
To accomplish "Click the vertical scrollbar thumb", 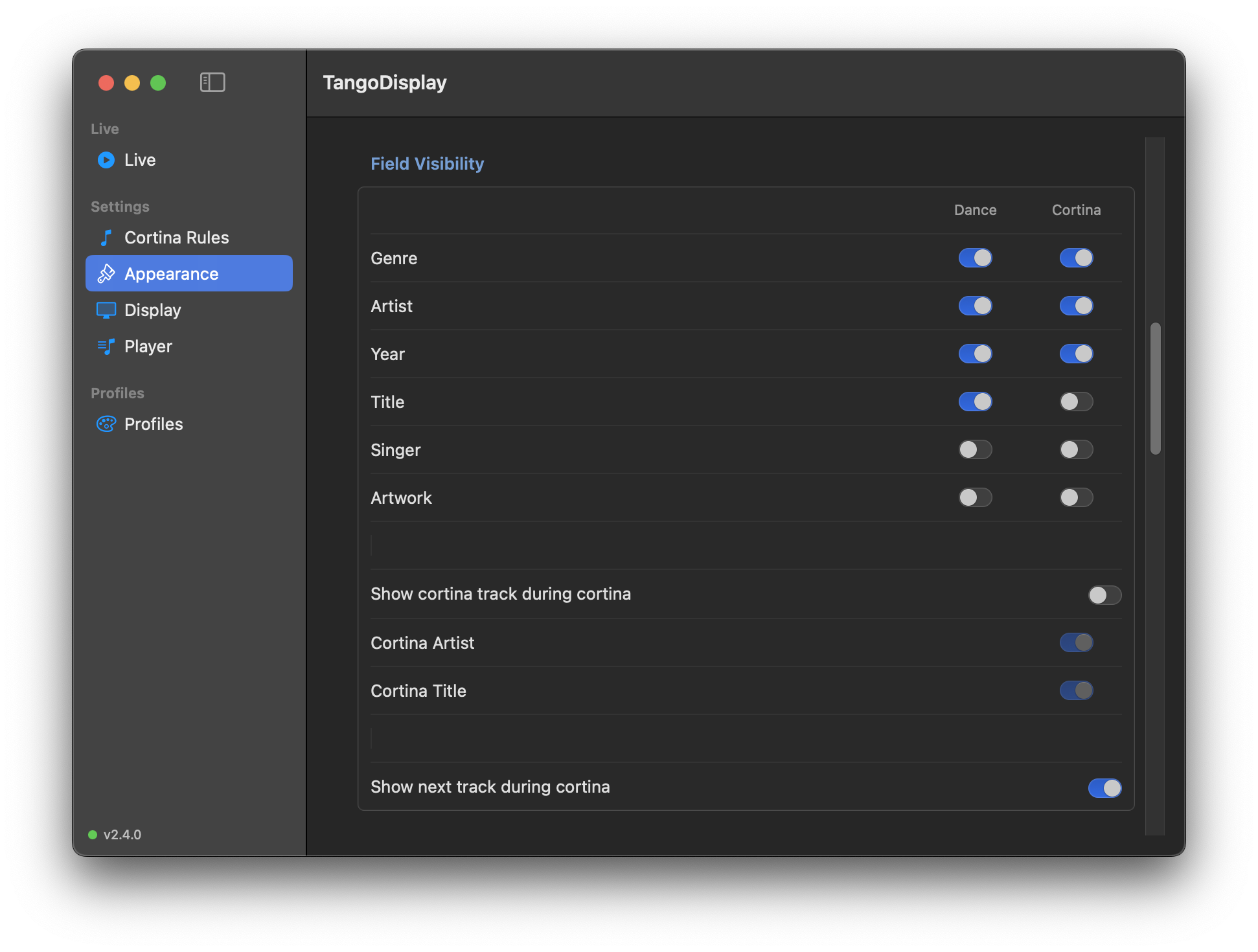I will 1156,389.
